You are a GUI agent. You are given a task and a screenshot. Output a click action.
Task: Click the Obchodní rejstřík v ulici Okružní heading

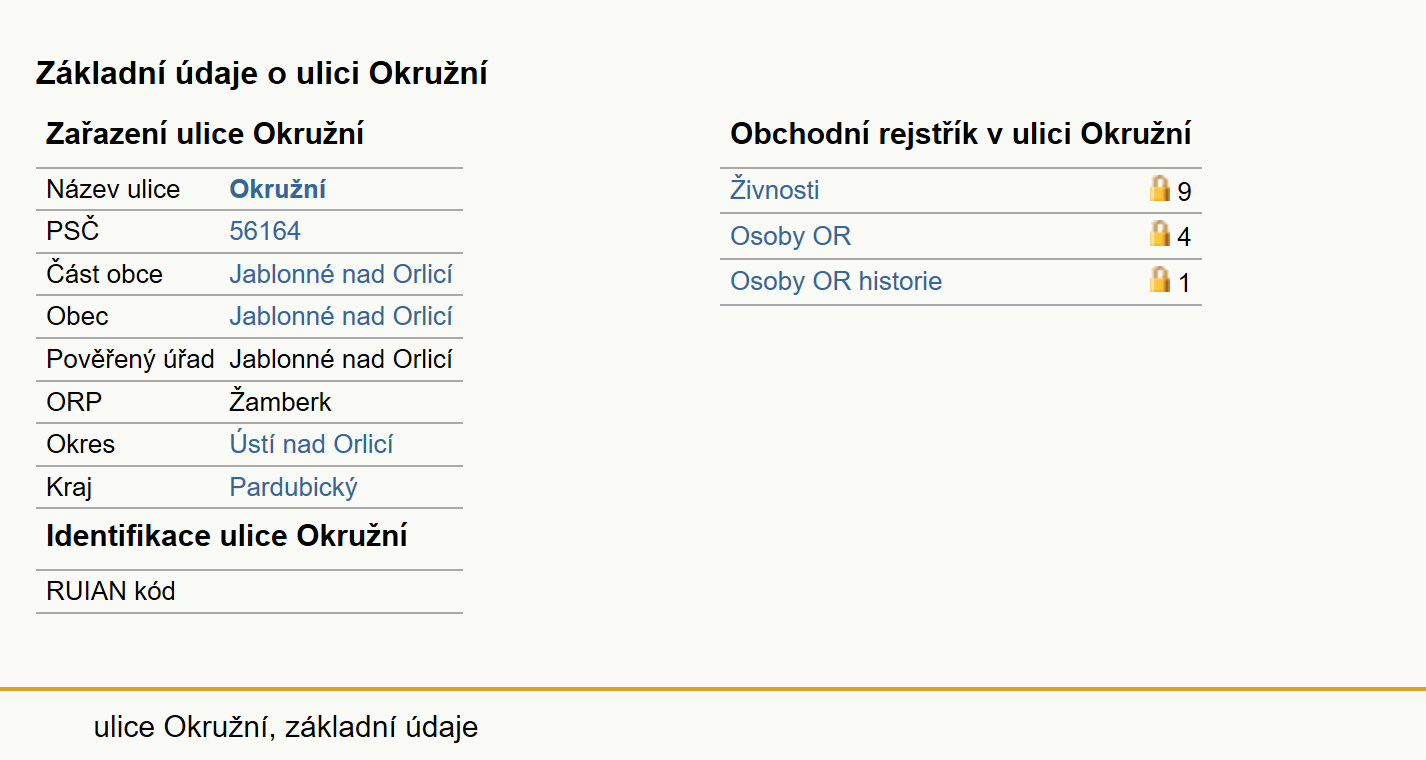click(961, 134)
